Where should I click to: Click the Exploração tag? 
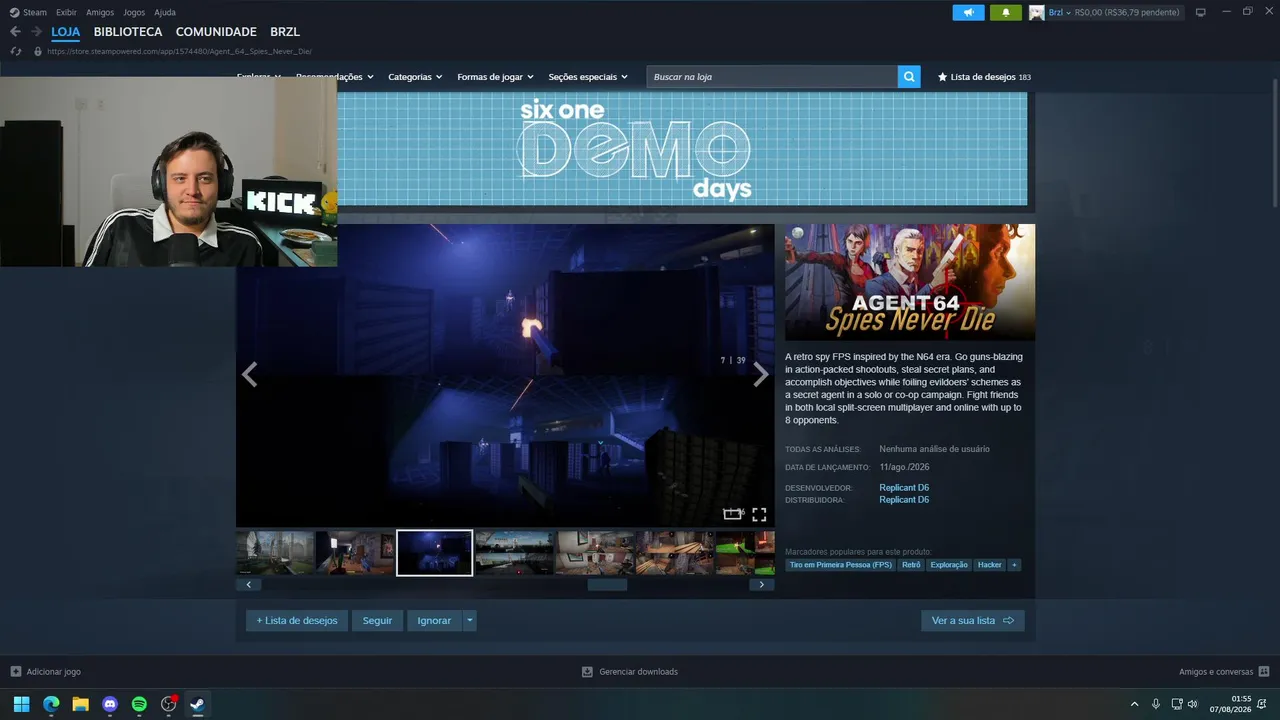coord(949,565)
